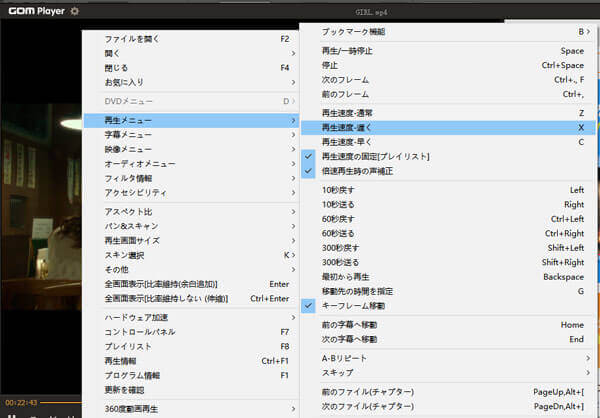Screen dimensions: 600x418
Task: Expand the 字幕メニュー submenu
Action: [x=129, y=134]
